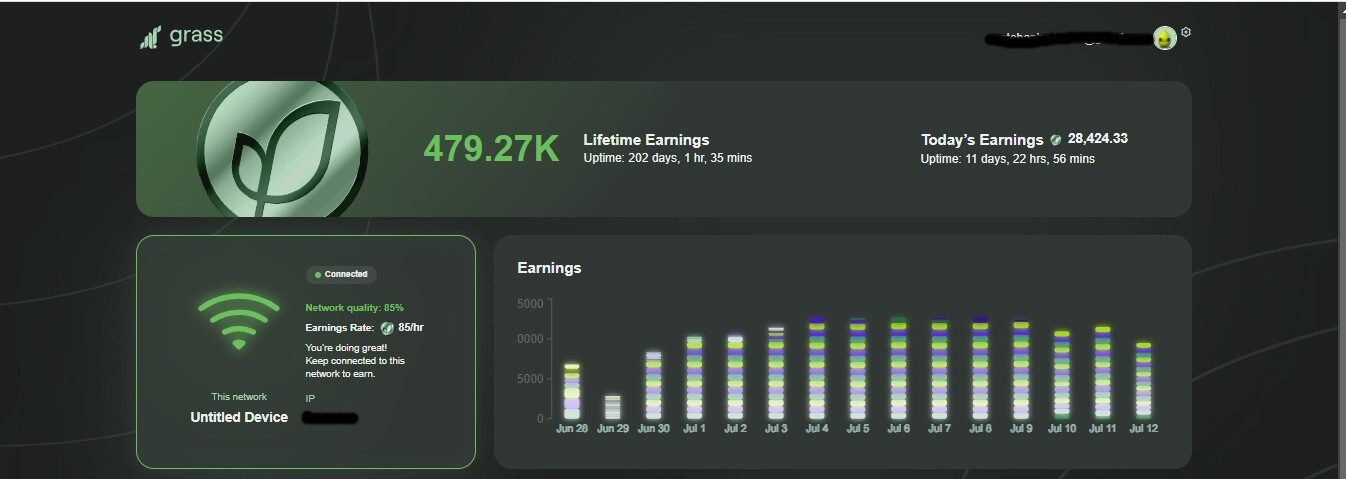Open the settings gear icon
The width and height of the screenshot is (1346, 479).
(1186, 32)
